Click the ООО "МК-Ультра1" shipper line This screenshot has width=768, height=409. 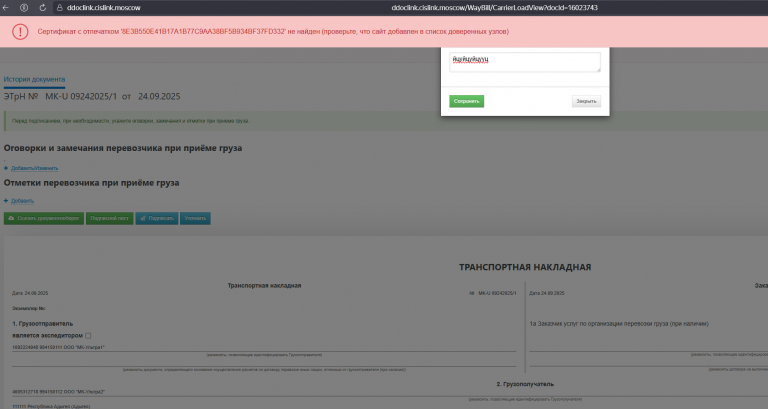pyautogui.click(x=58, y=347)
